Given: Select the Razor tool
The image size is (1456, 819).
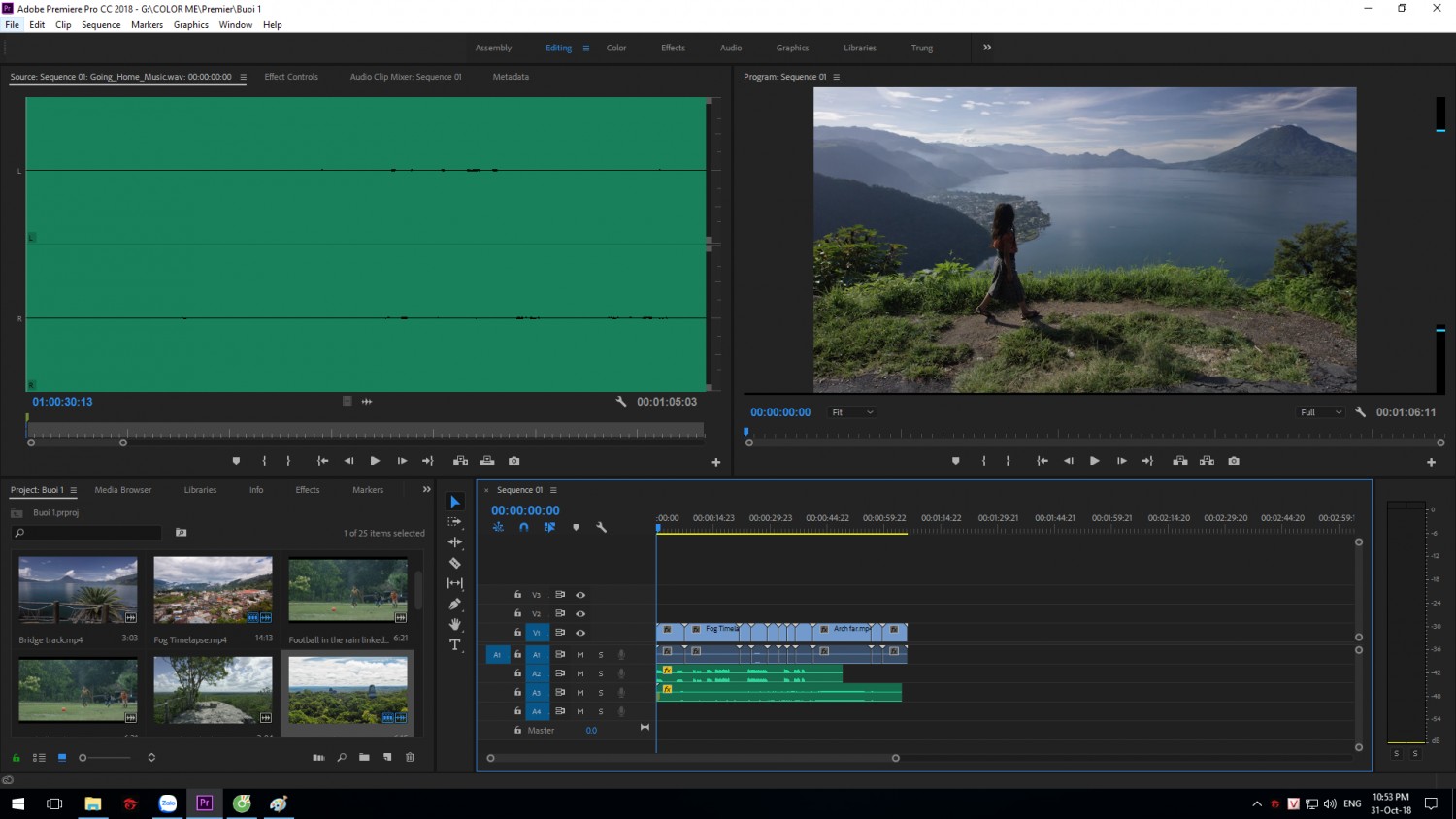Looking at the screenshot, I should [x=455, y=563].
